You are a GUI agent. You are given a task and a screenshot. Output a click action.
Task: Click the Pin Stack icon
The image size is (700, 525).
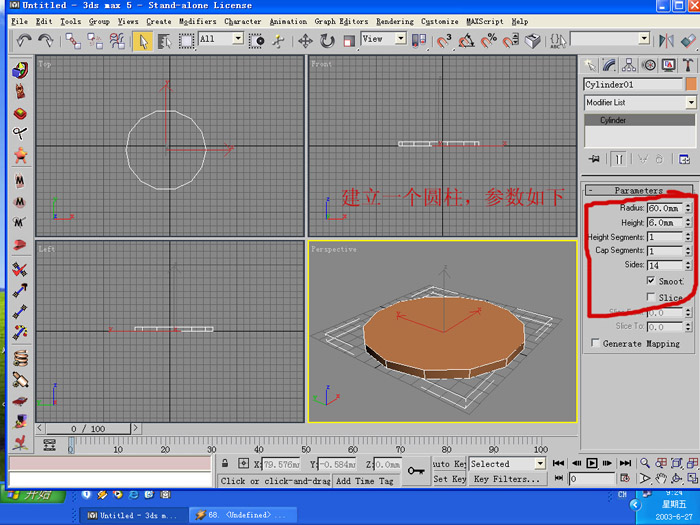(x=594, y=159)
